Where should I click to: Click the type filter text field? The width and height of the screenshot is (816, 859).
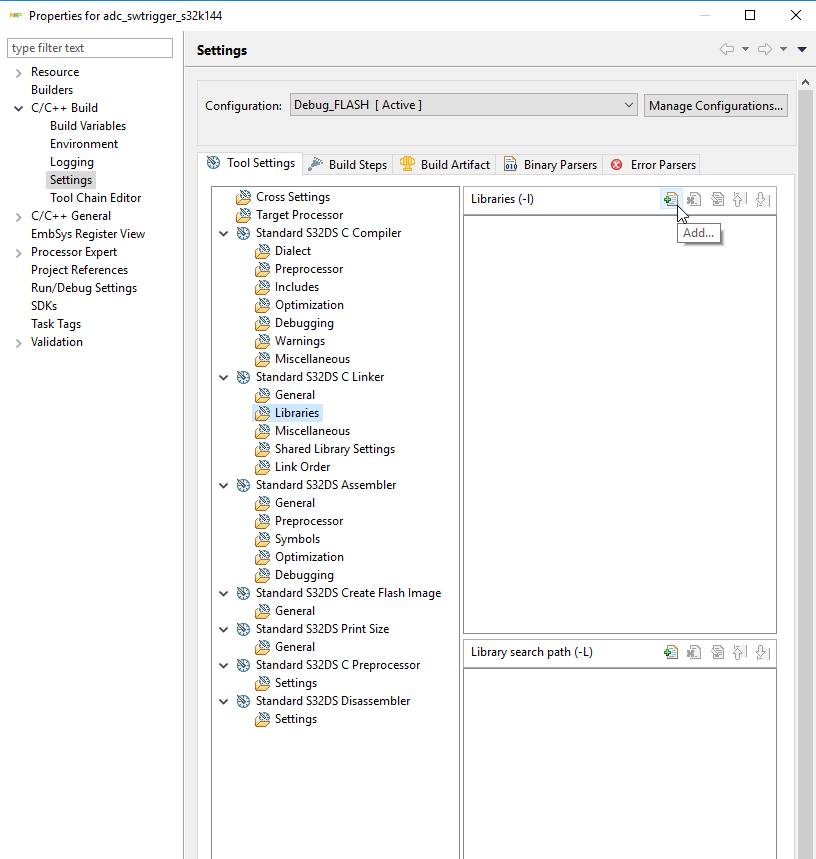[90, 48]
